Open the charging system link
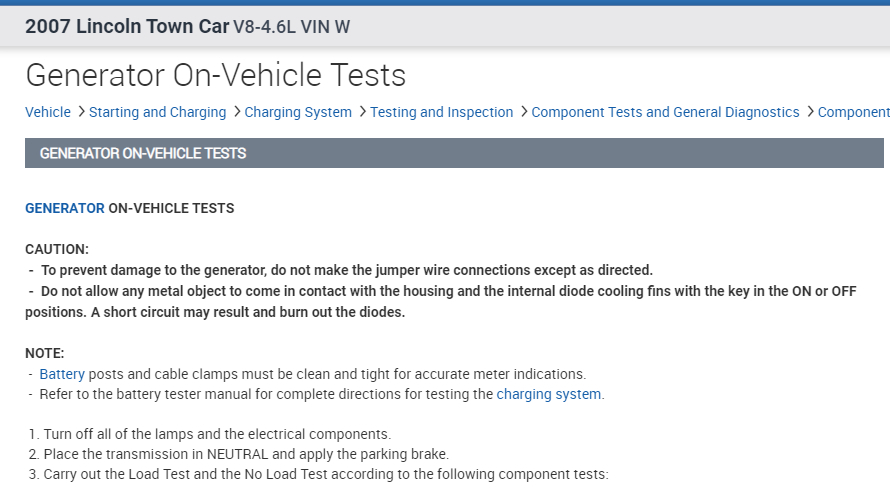 click(x=549, y=394)
